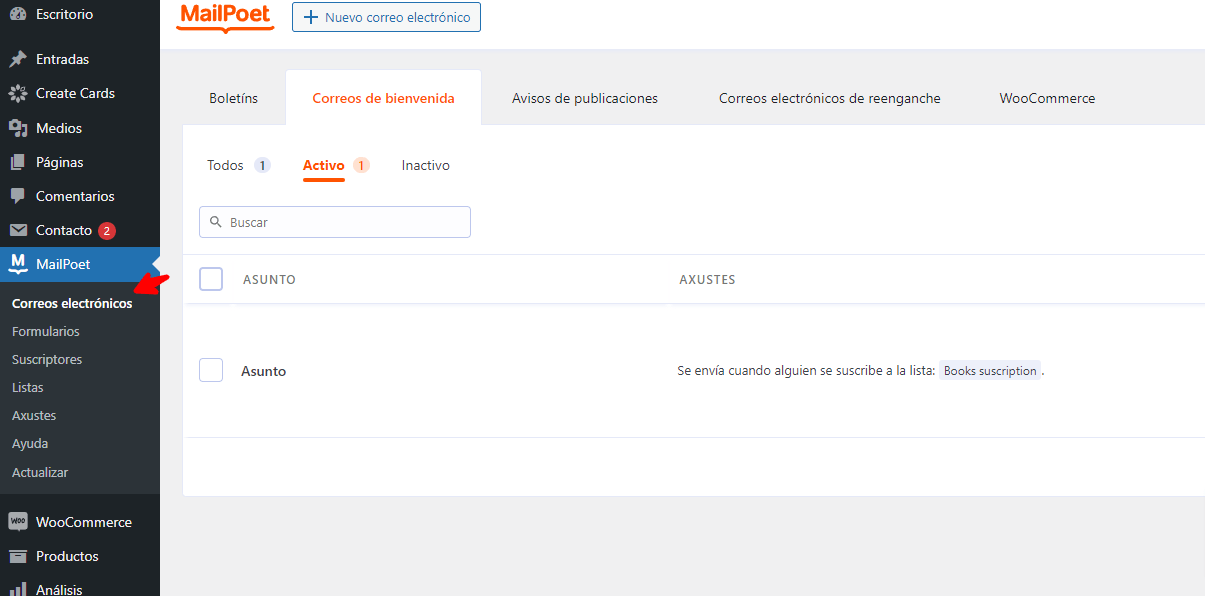Click Actualizar submenu item
The width and height of the screenshot is (1205, 596).
(40, 472)
